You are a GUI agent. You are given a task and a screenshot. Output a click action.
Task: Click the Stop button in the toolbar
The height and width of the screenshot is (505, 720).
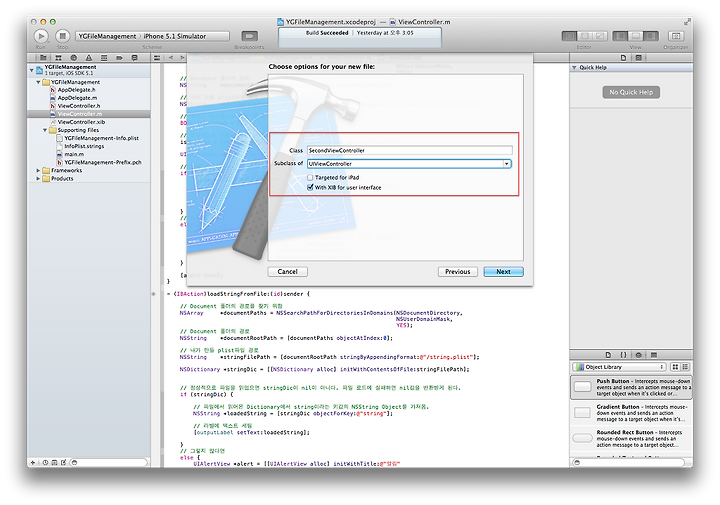(x=62, y=36)
